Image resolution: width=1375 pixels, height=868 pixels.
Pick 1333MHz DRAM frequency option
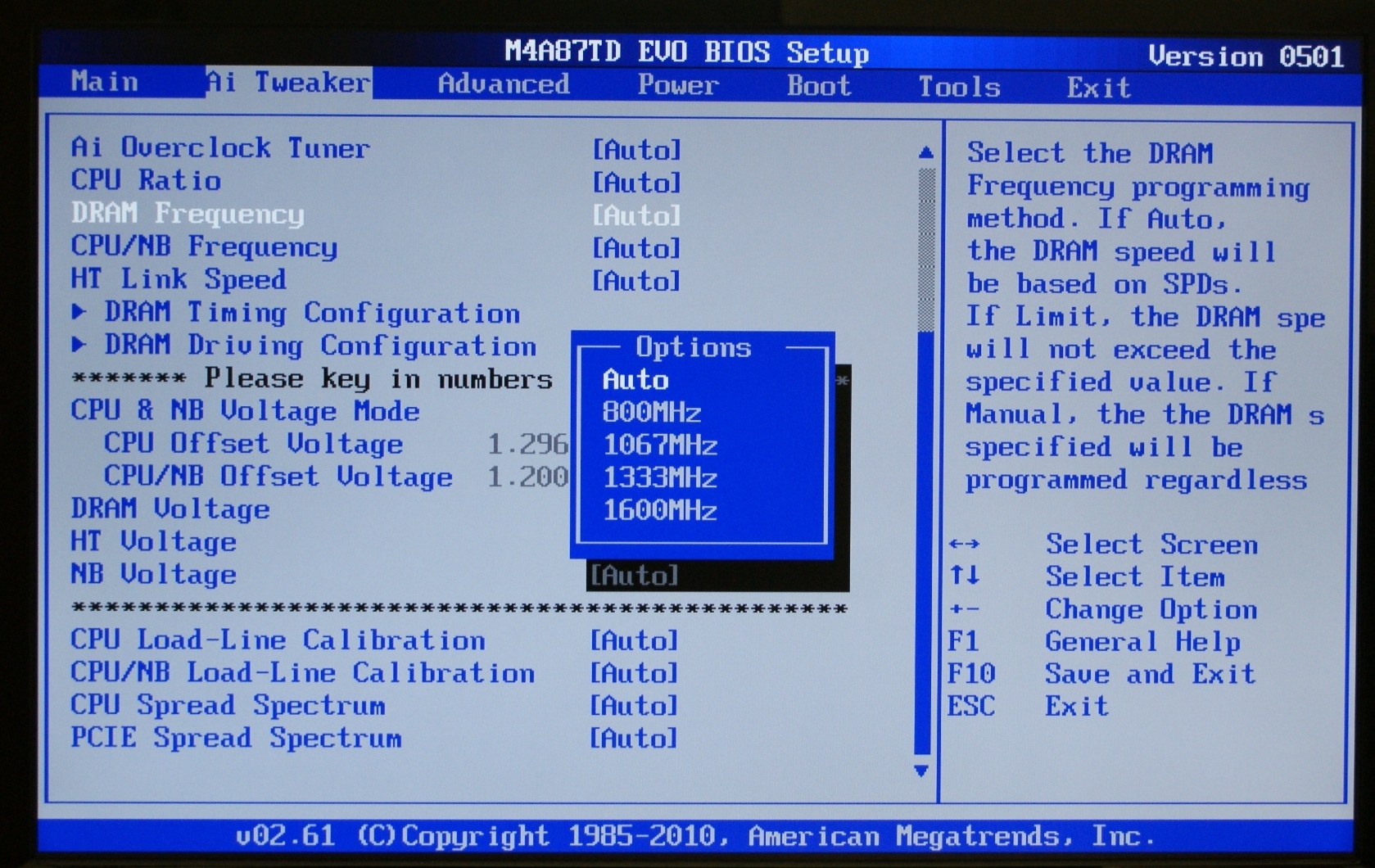pos(660,478)
